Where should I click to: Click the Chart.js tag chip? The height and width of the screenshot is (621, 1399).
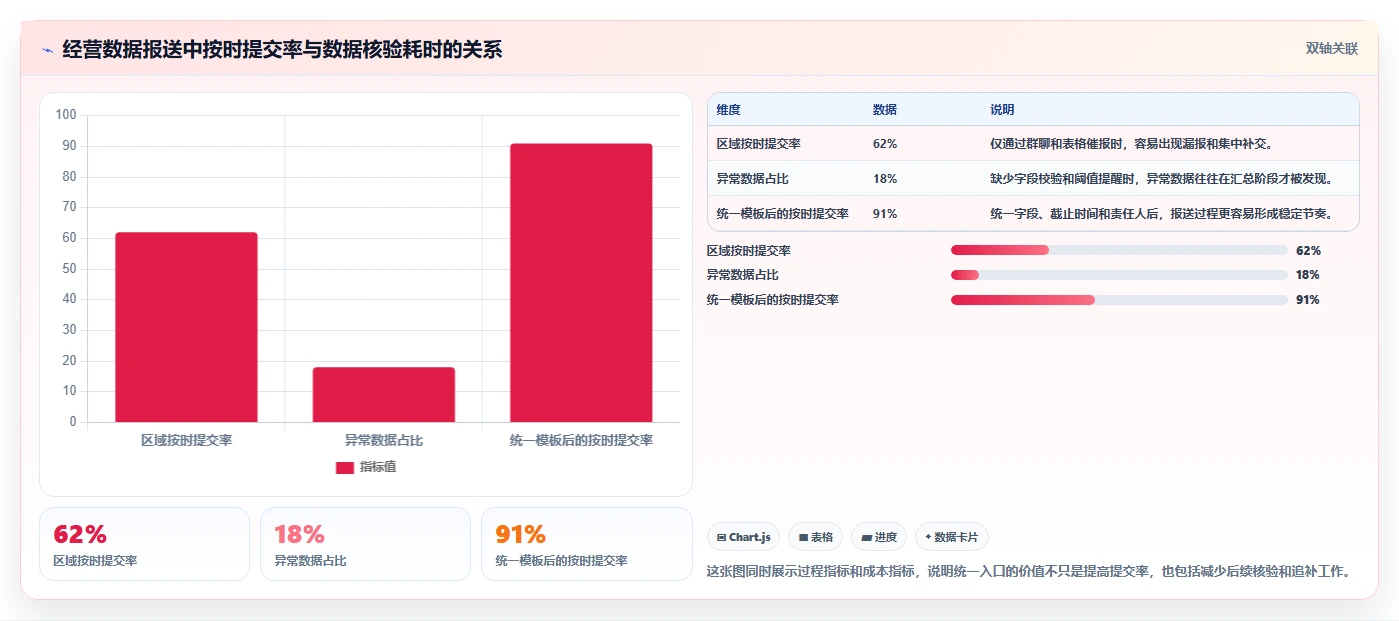[x=744, y=537]
